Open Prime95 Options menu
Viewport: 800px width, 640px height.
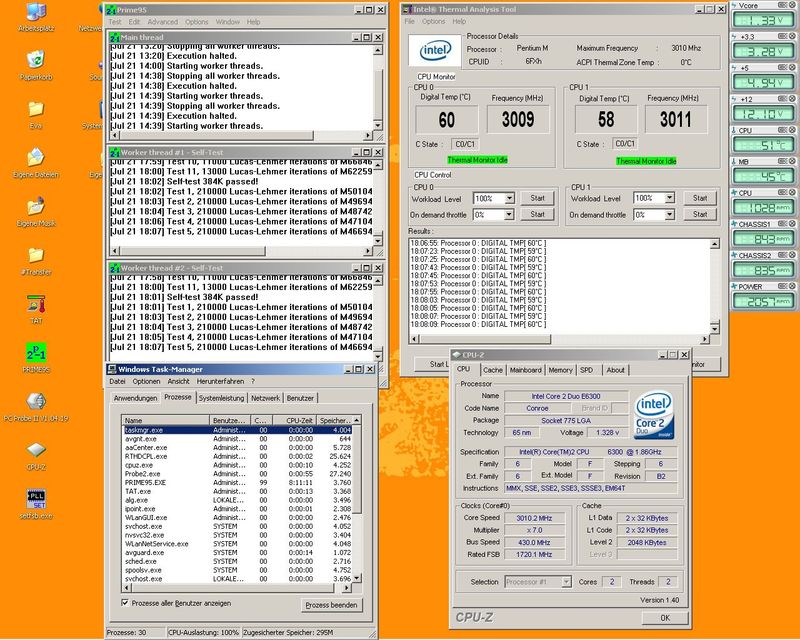coord(196,22)
